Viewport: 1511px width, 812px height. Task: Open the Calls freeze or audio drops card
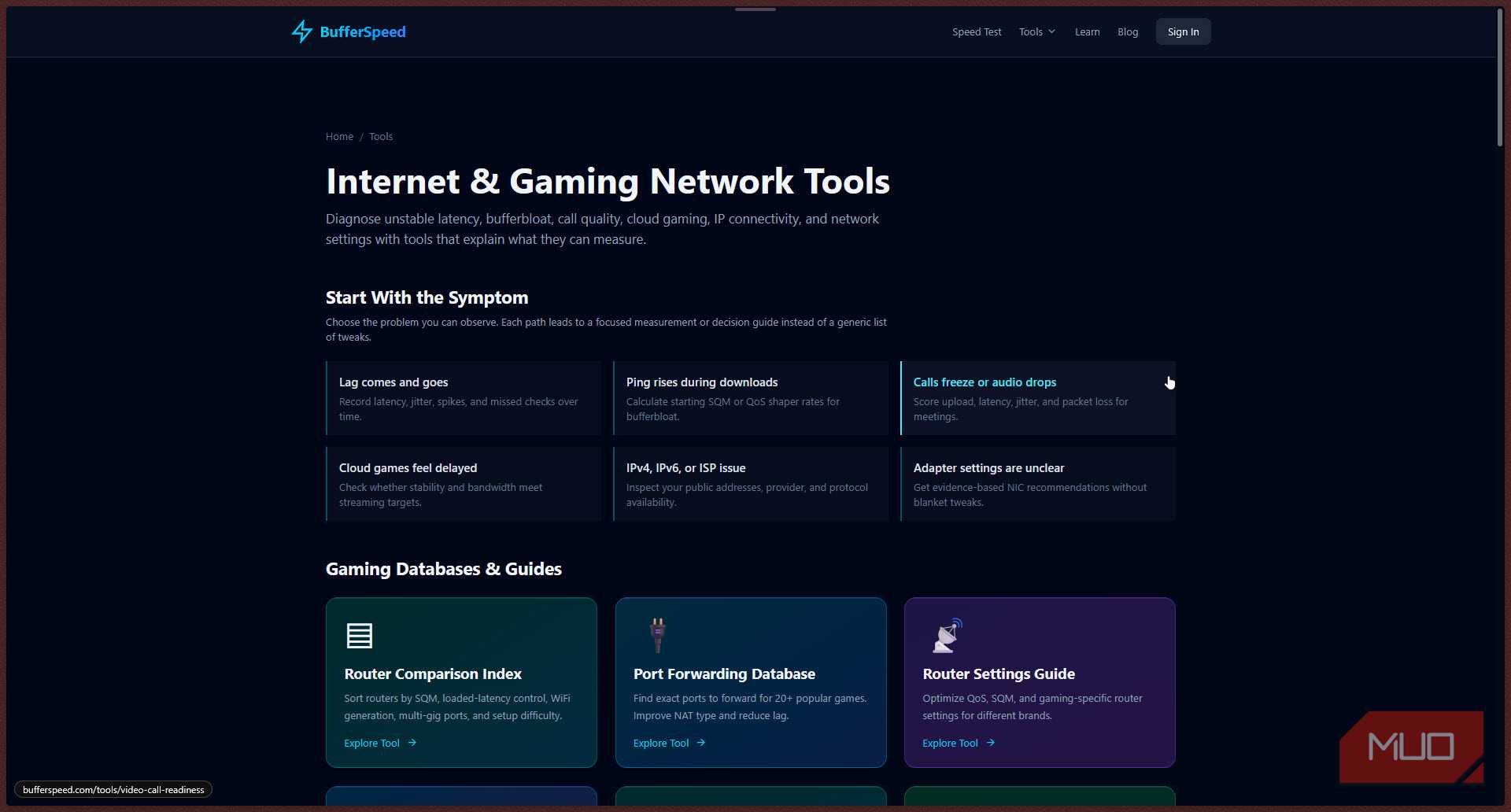(1038, 398)
